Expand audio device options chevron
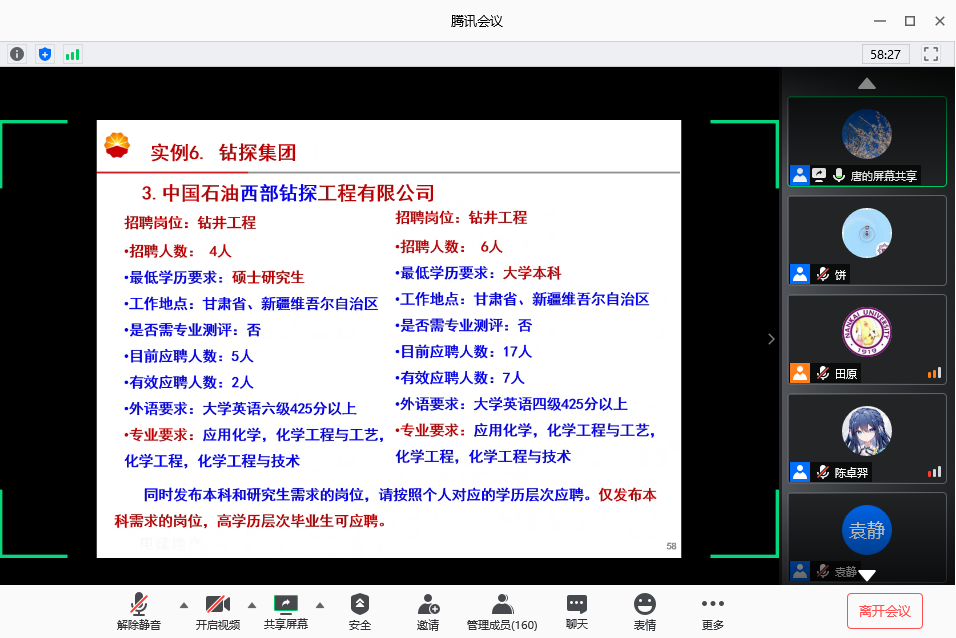Image resolution: width=956 pixels, height=638 pixels. pos(183,605)
